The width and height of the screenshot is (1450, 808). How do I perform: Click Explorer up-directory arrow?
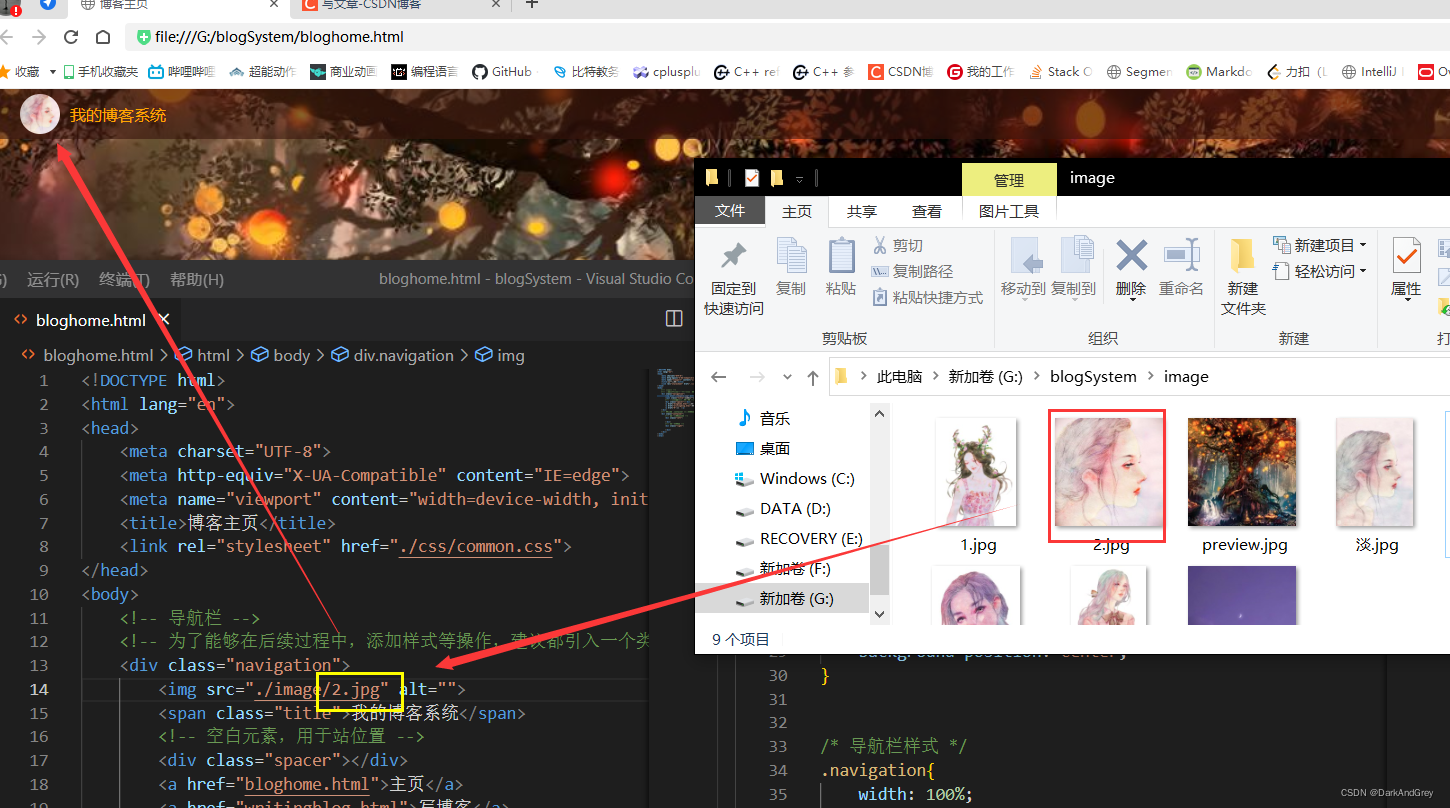click(x=813, y=377)
